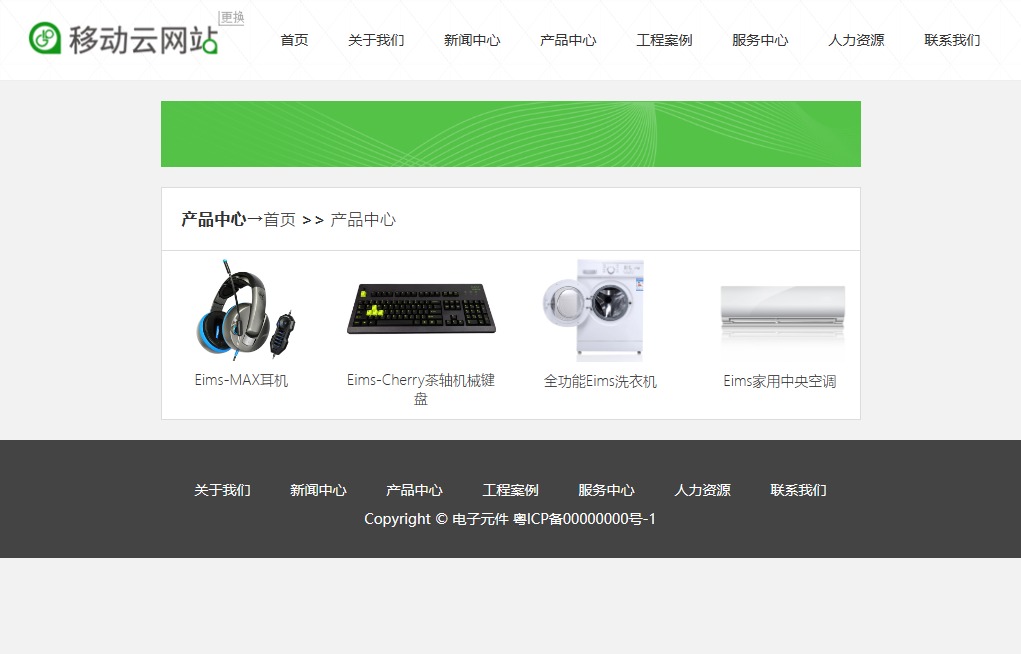Open 工程案例 in the top navigation
This screenshot has width=1021, height=654.
[664, 40]
